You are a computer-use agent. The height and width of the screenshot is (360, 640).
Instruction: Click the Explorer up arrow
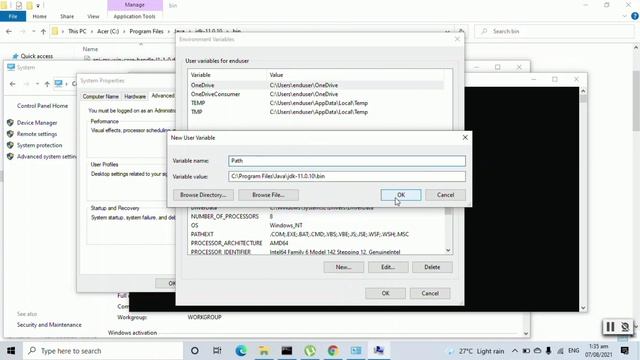tap(43, 31)
